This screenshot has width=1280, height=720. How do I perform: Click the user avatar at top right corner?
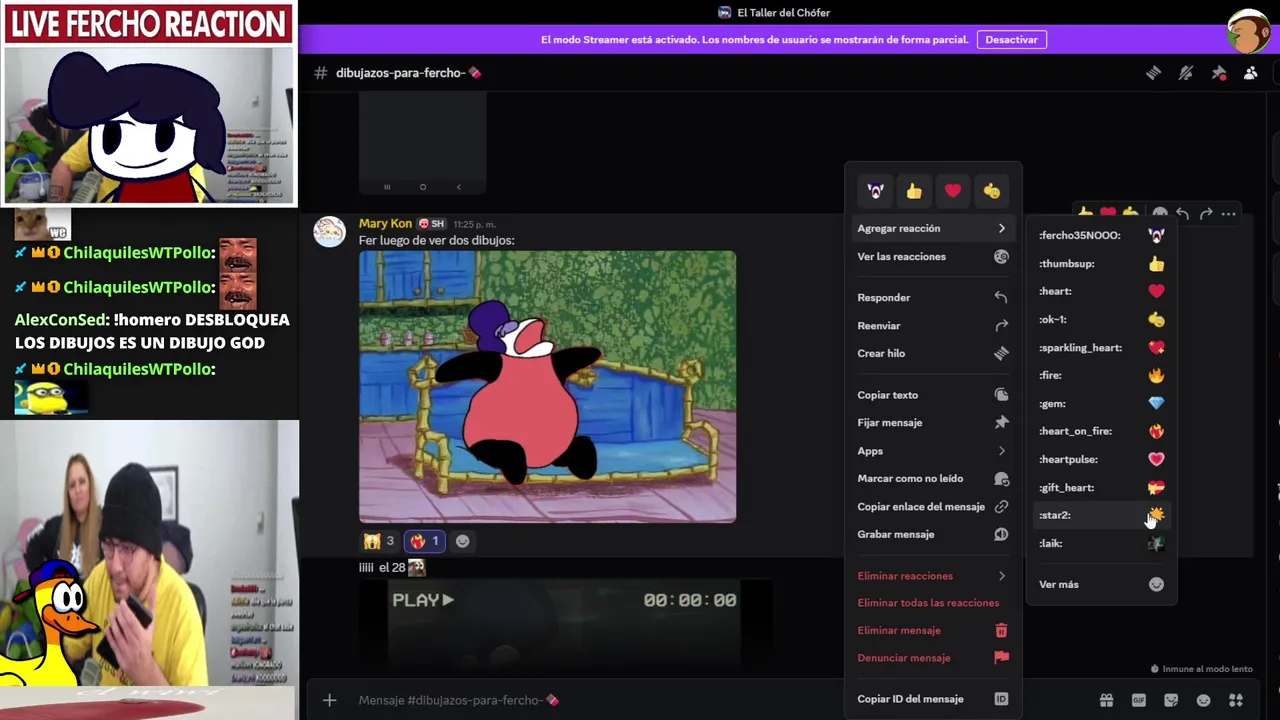1249,31
